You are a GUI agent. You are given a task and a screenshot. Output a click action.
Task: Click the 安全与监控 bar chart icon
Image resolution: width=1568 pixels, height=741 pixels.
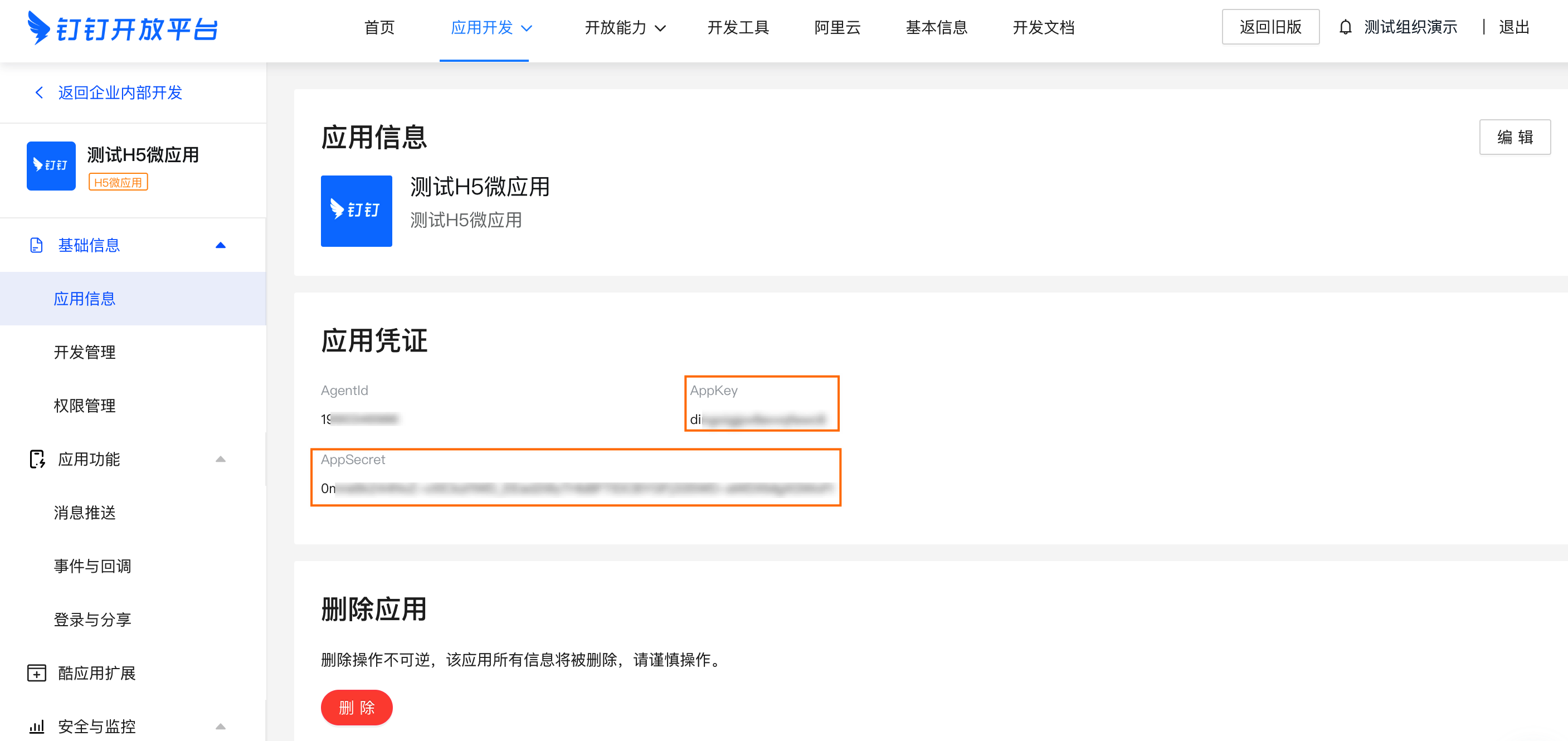[x=37, y=727]
